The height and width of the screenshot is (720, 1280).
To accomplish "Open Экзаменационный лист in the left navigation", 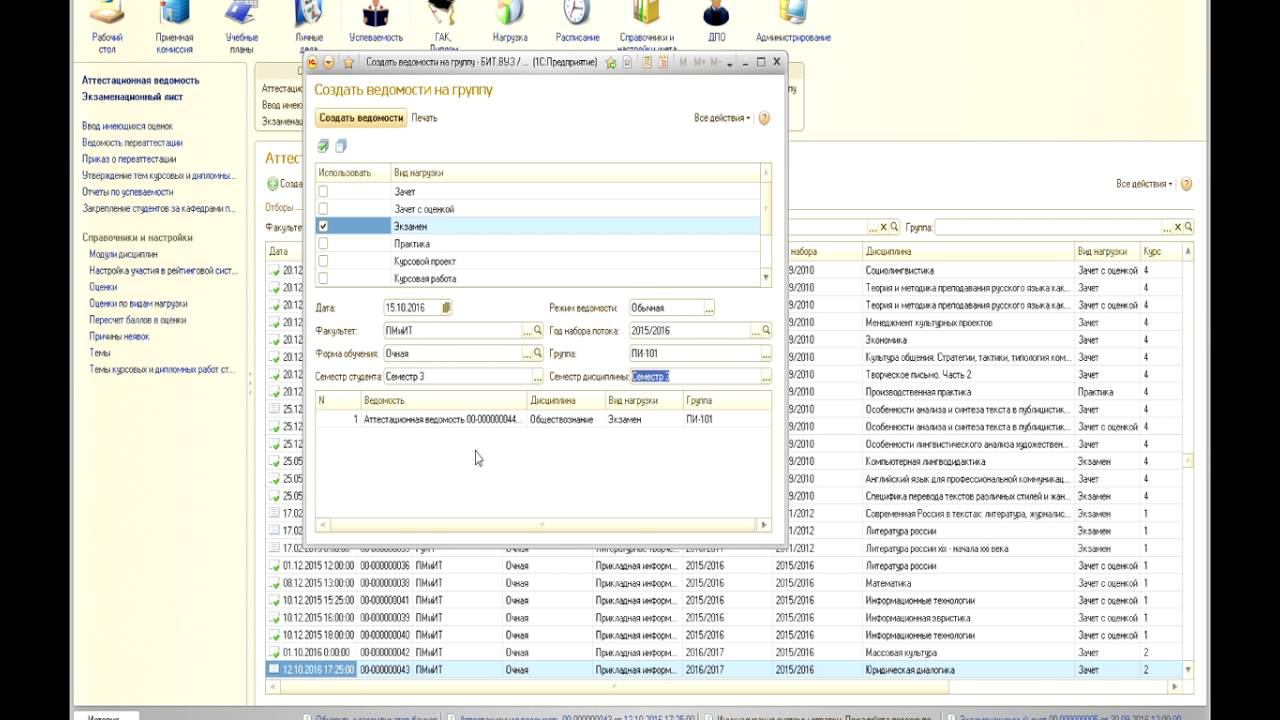I will click(x=132, y=97).
